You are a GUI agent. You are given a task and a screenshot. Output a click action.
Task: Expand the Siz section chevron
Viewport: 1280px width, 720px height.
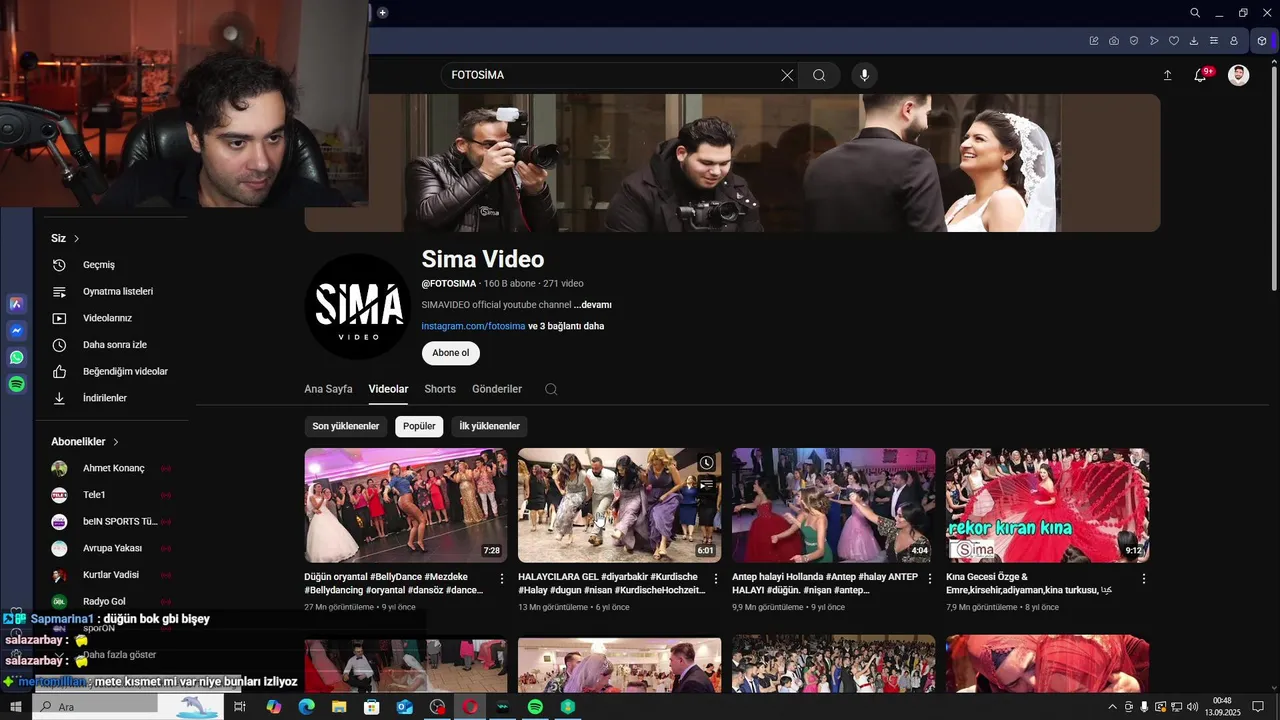point(76,238)
